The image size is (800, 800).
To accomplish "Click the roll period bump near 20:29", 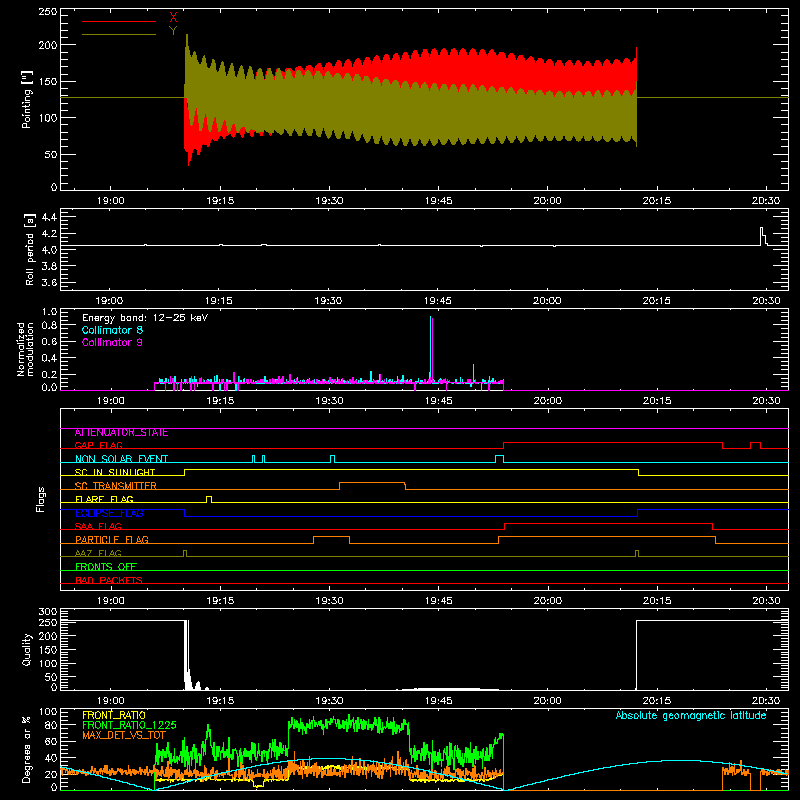I will click(x=763, y=236).
